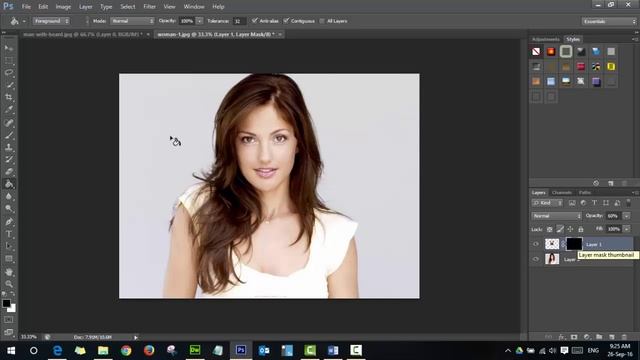Select the Crop tool
The width and height of the screenshot is (640, 360).
point(9,97)
